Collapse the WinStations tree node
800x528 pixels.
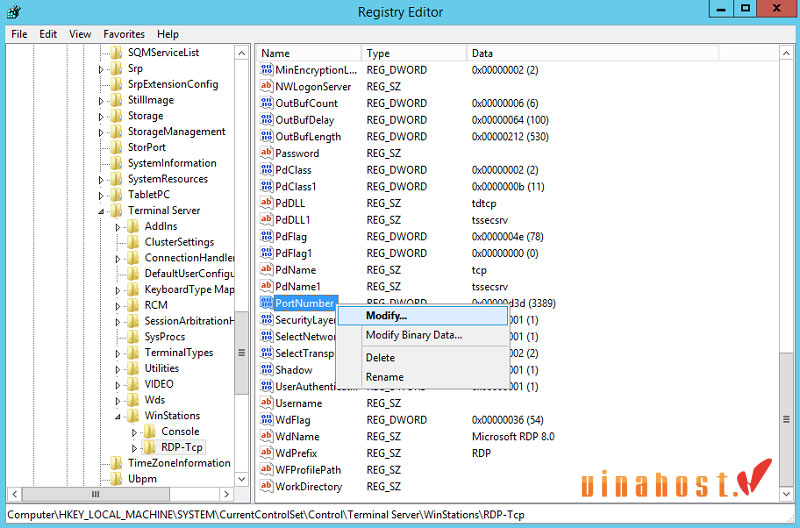(118, 416)
